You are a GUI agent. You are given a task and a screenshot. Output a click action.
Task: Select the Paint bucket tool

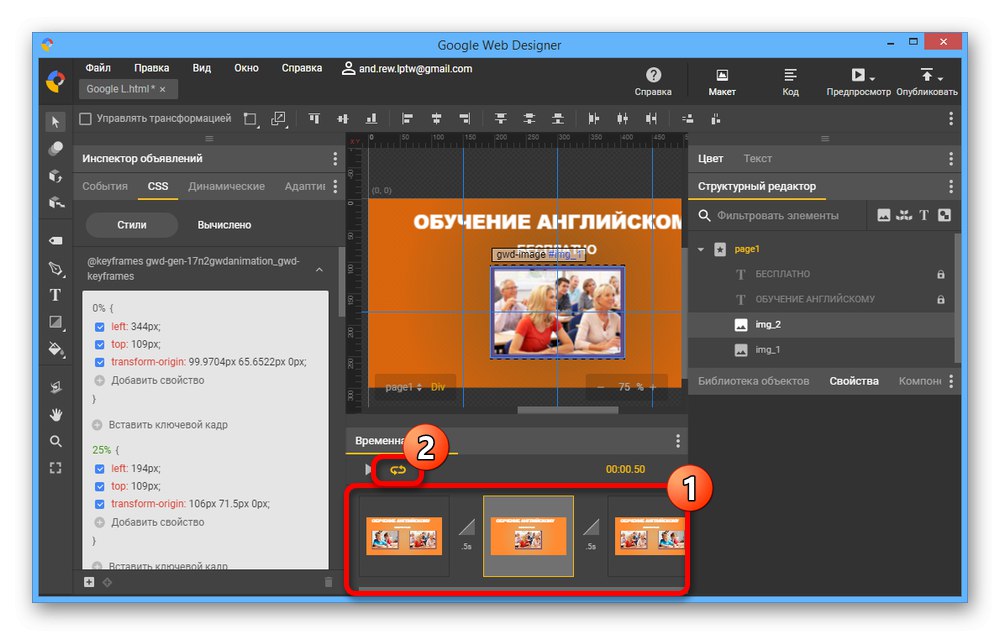(x=55, y=349)
